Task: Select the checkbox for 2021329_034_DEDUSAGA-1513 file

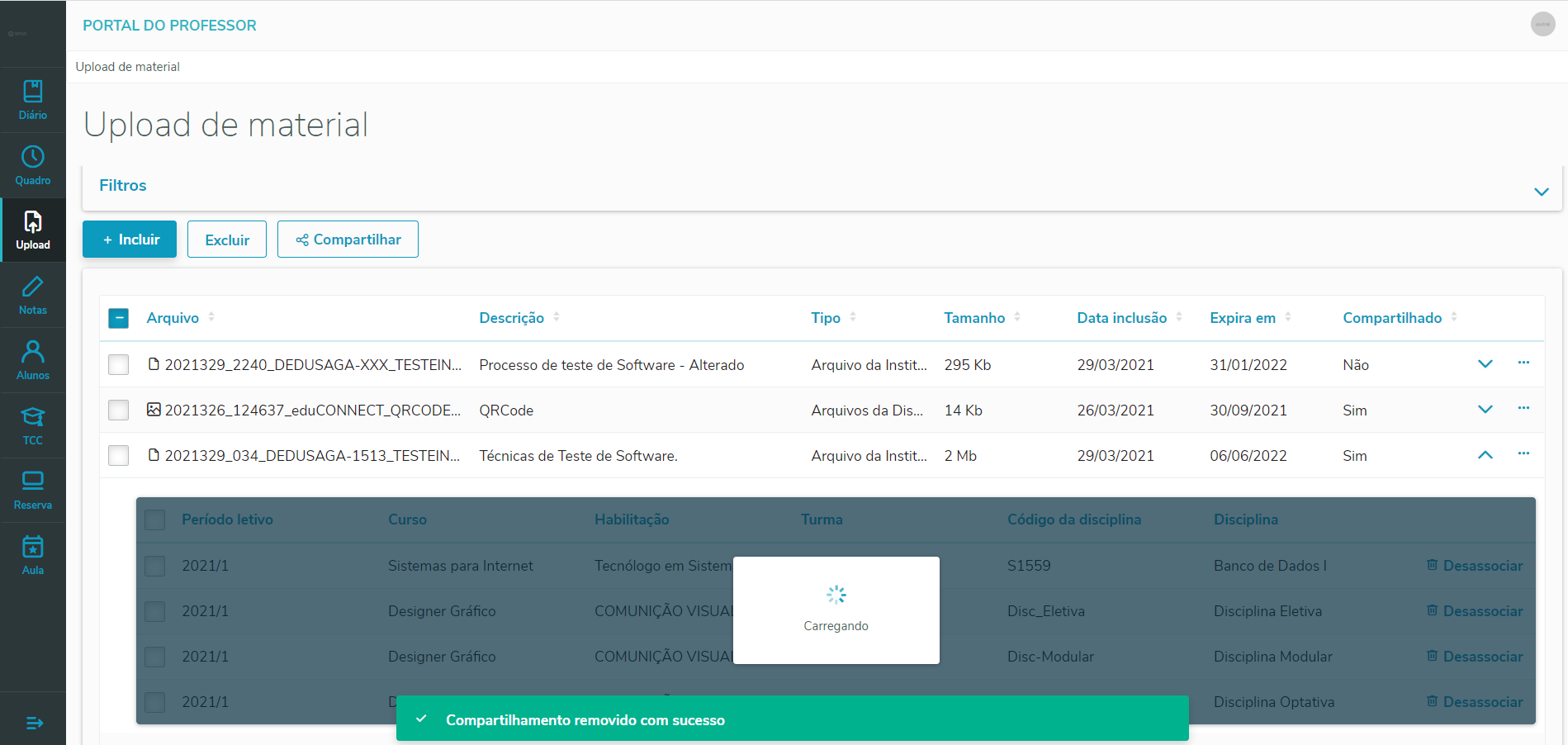Action: click(119, 456)
